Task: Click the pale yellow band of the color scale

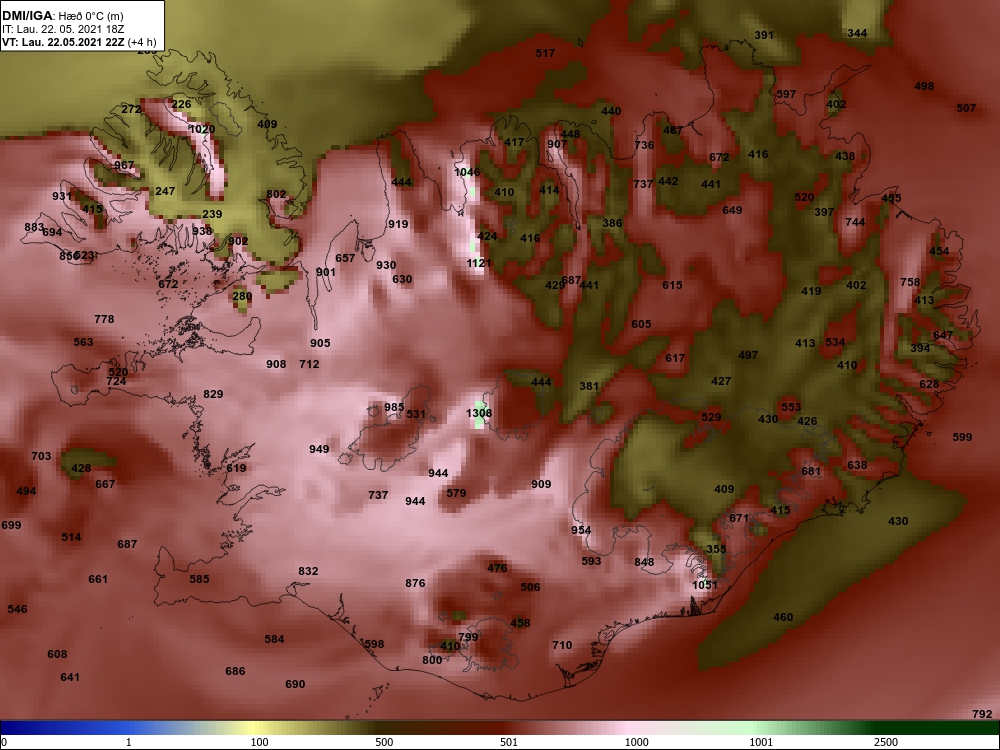Action: point(255,729)
